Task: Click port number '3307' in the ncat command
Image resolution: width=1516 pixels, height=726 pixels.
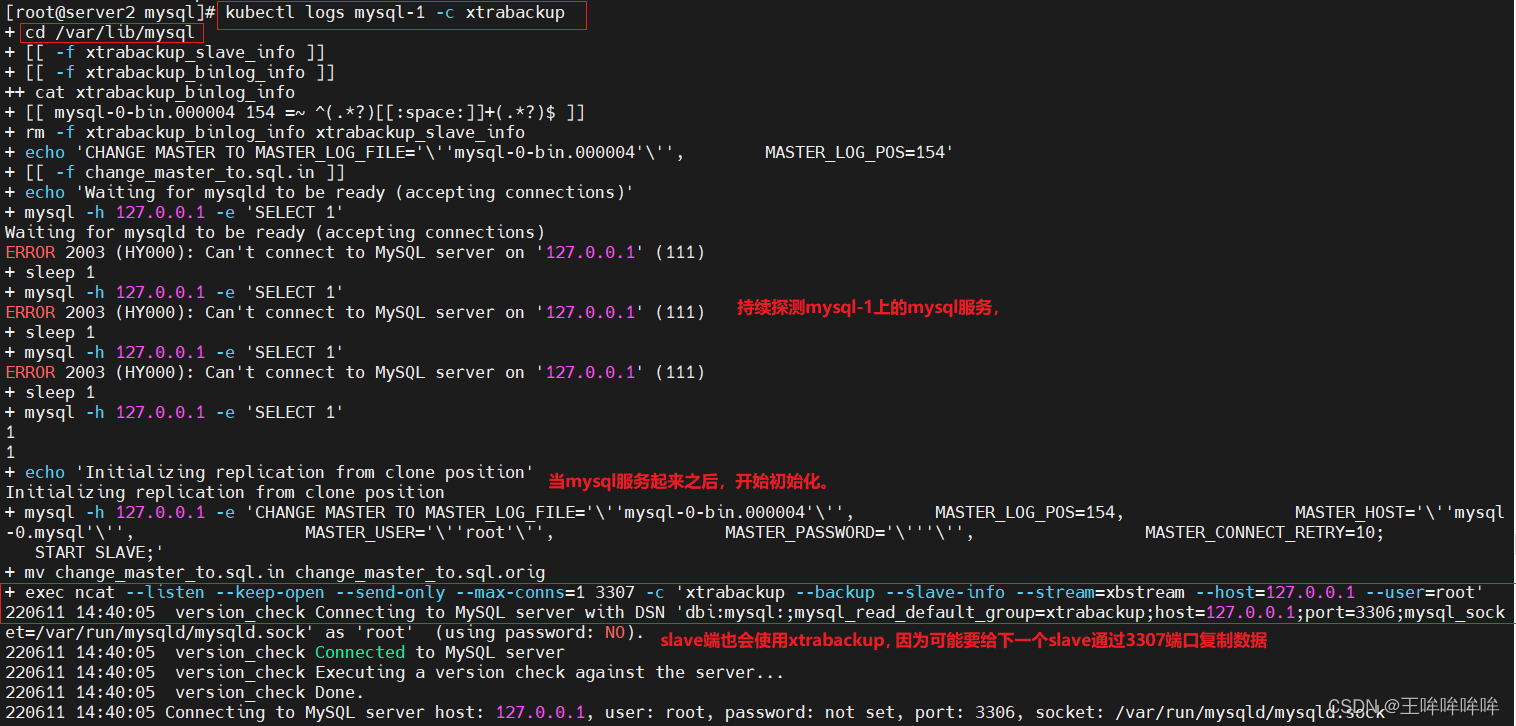Action: [x=615, y=593]
